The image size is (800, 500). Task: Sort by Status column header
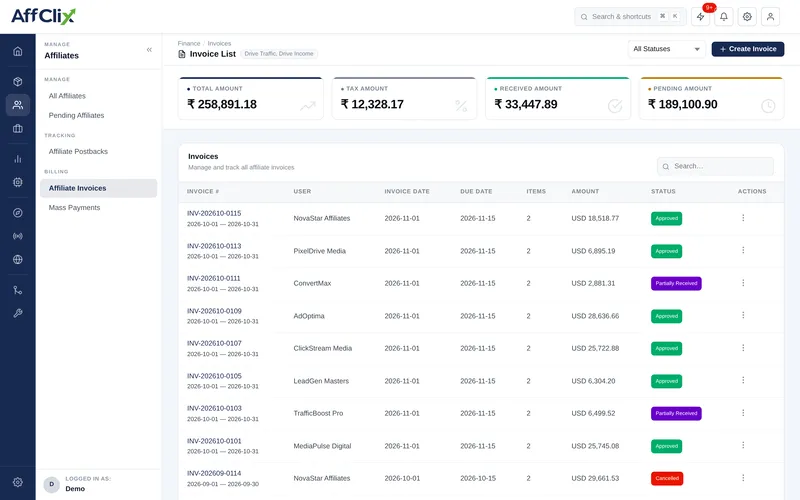[x=663, y=191]
